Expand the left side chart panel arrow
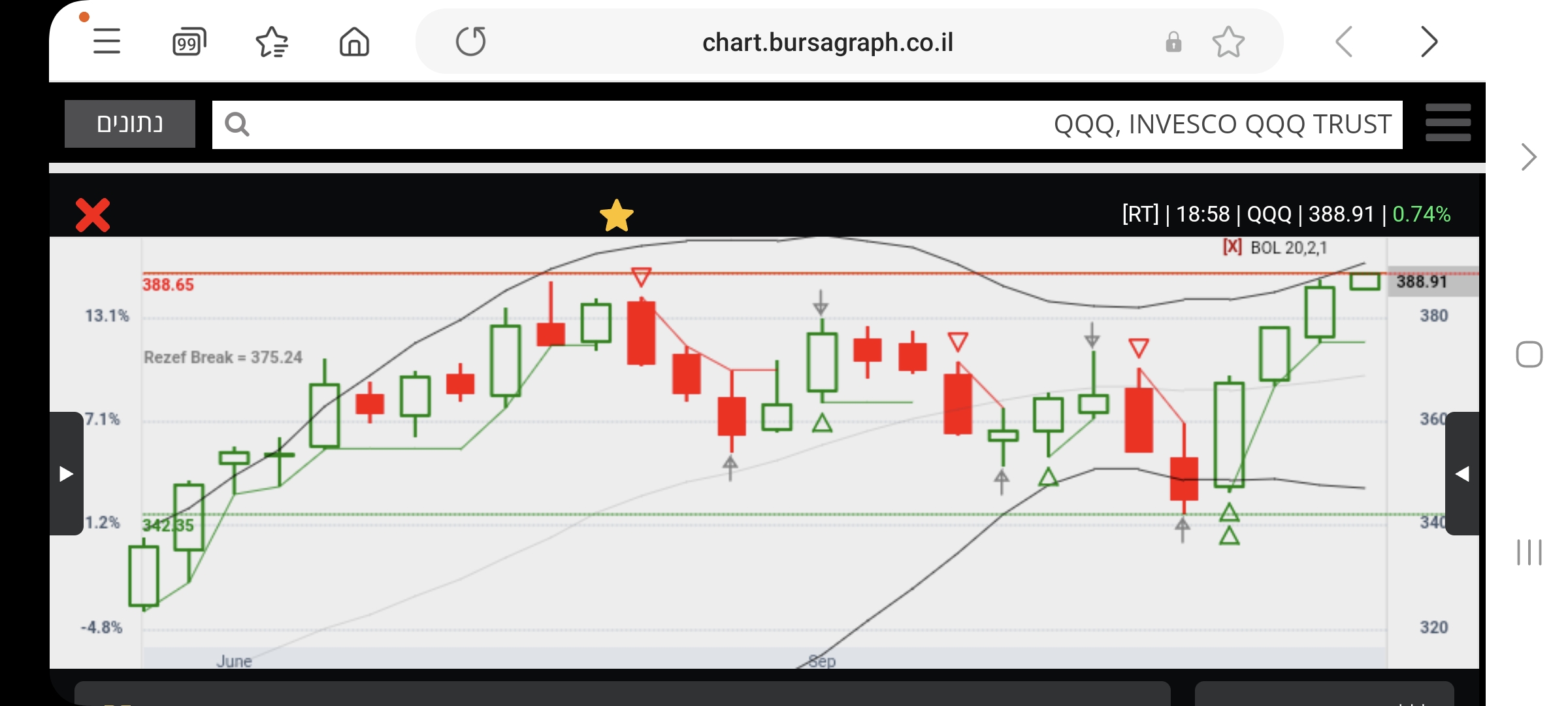 [66, 473]
